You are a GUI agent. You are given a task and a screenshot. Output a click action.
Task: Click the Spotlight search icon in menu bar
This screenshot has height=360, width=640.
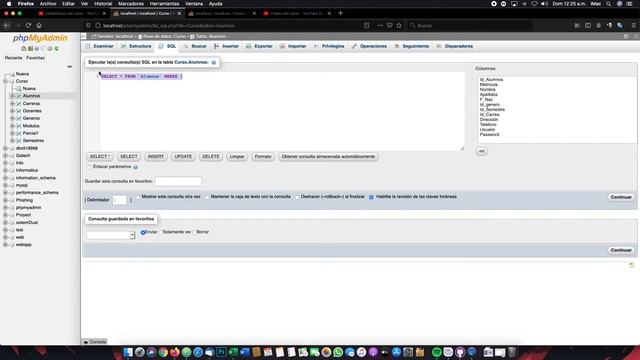click(609, 4)
